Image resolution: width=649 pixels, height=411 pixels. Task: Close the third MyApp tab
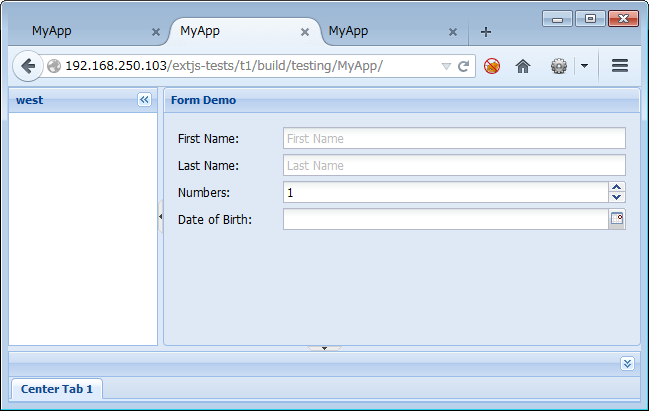click(x=453, y=32)
